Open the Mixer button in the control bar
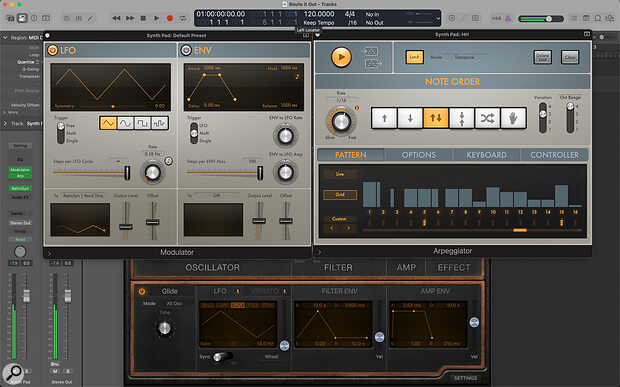The height and width of the screenshot is (387, 620). click(x=79, y=18)
